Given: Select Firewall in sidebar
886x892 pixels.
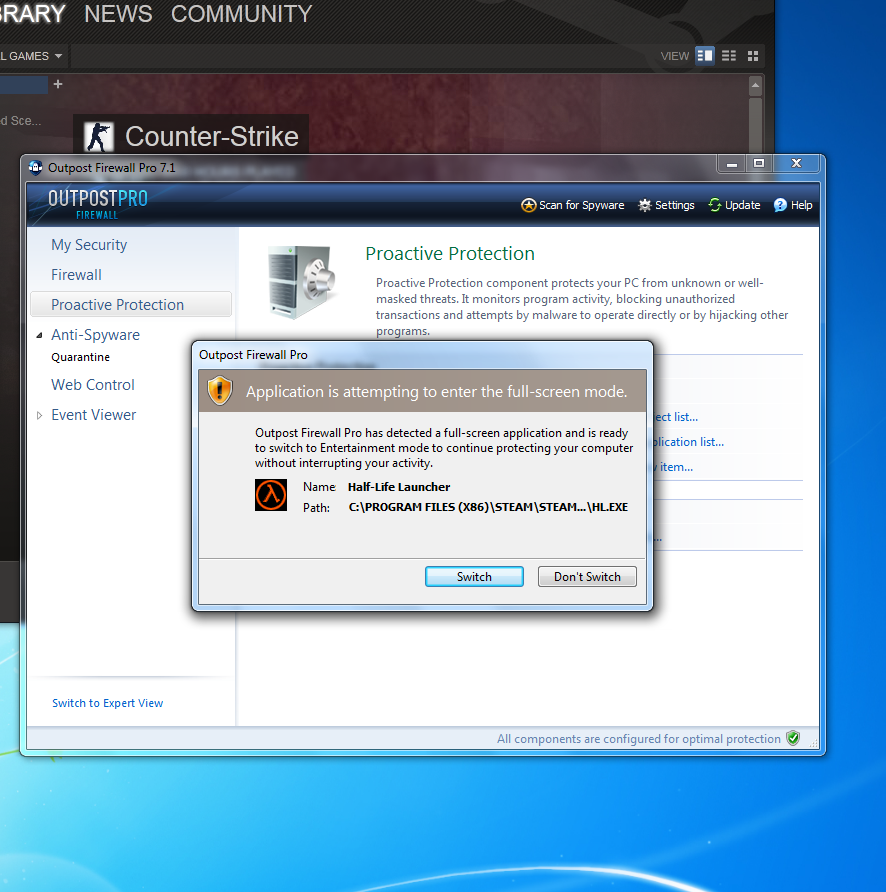Looking at the screenshot, I should click(x=76, y=275).
